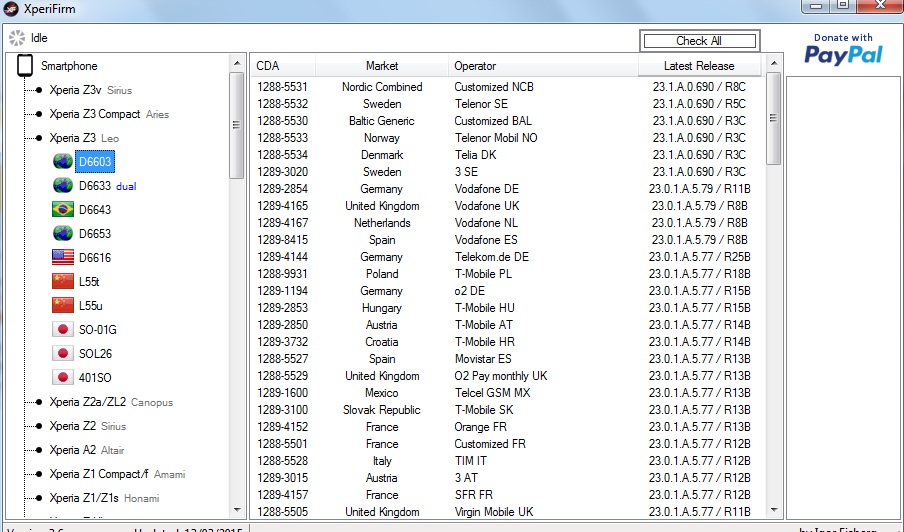This screenshot has height=532, width=904.
Task: Click the USA flag icon for D6616
Action: point(63,257)
